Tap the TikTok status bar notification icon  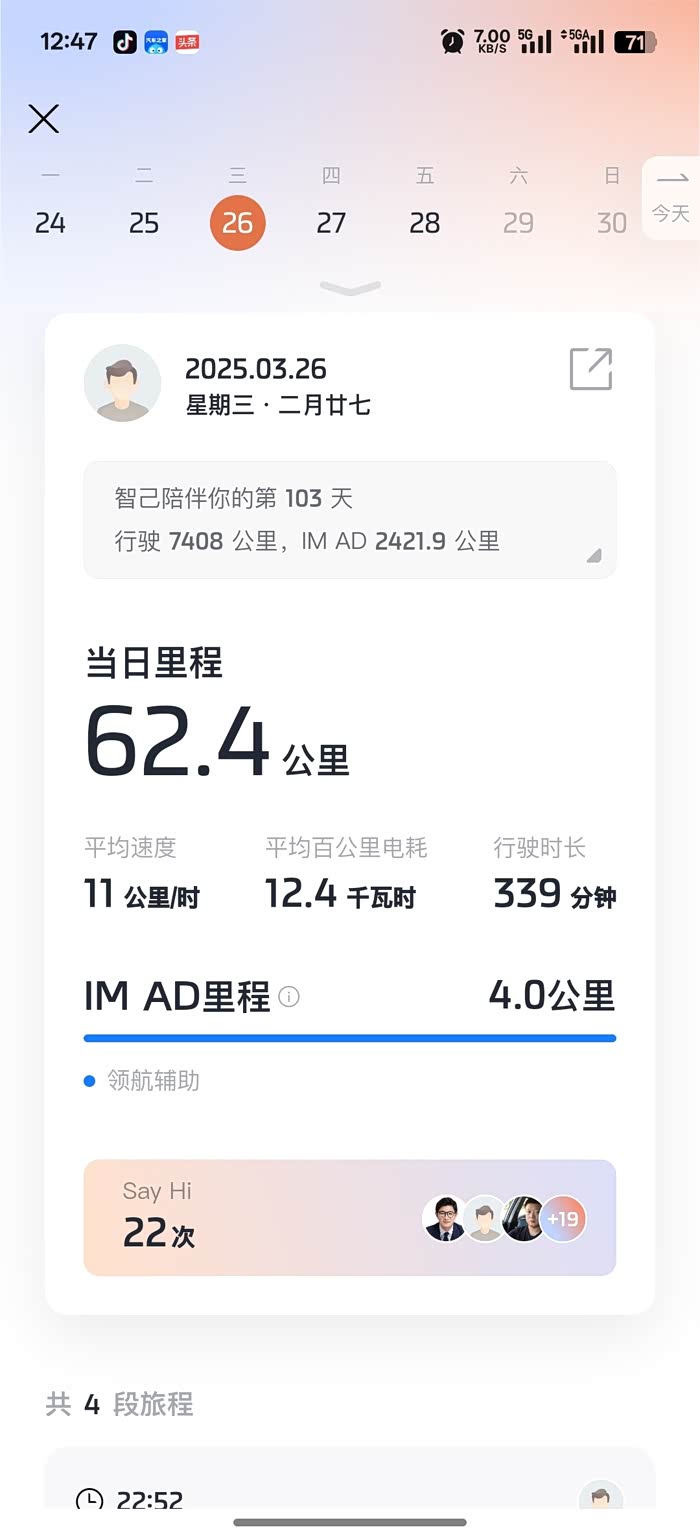[x=125, y=42]
